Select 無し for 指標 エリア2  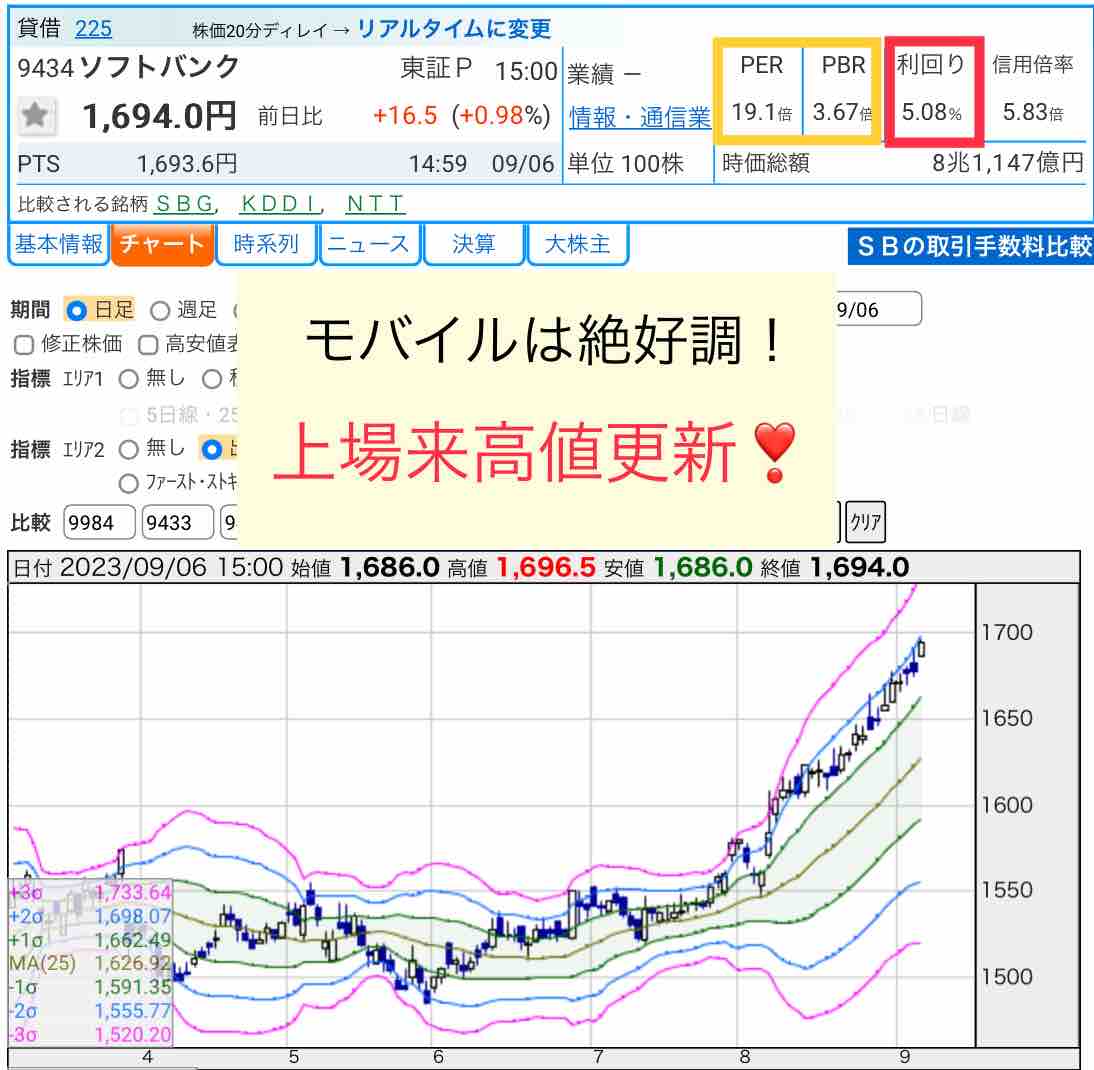coord(128,450)
